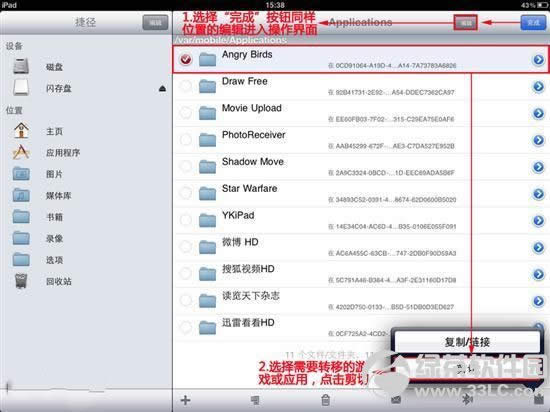
Task: Click the Draw Free folder icon
Action: [x=207, y=86]
